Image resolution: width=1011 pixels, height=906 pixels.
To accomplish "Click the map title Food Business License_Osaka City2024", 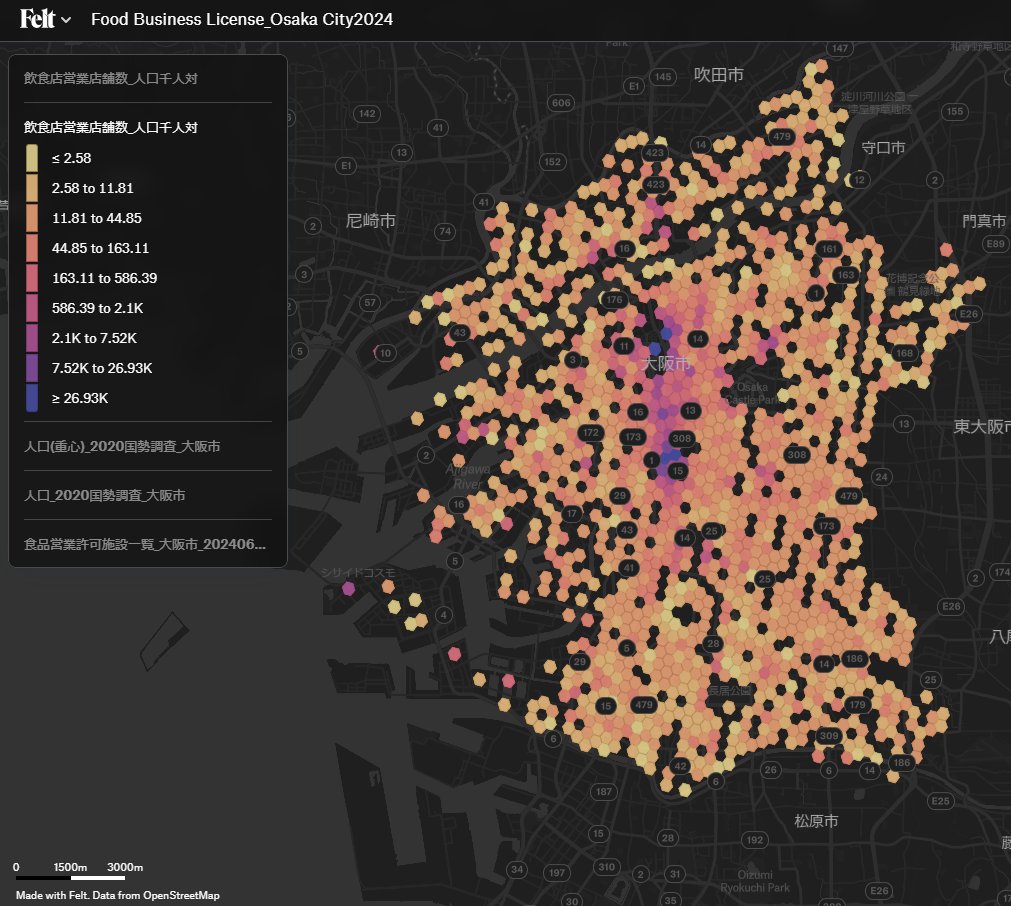I will click(x=242, y=19).
